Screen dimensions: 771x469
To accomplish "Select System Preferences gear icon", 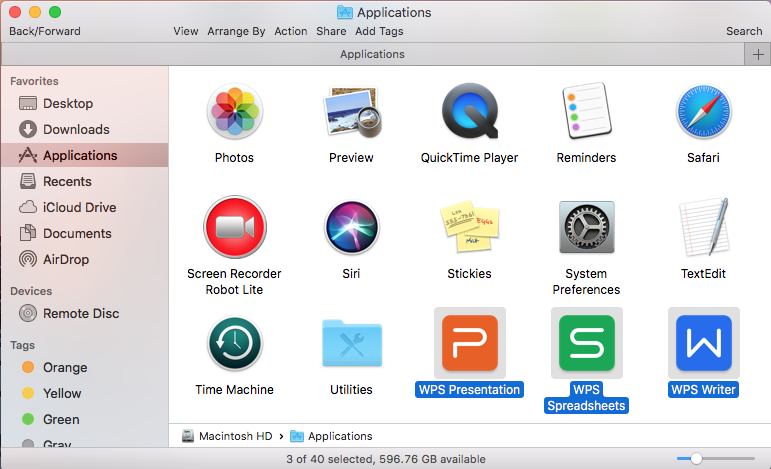I will pos(587,227).
